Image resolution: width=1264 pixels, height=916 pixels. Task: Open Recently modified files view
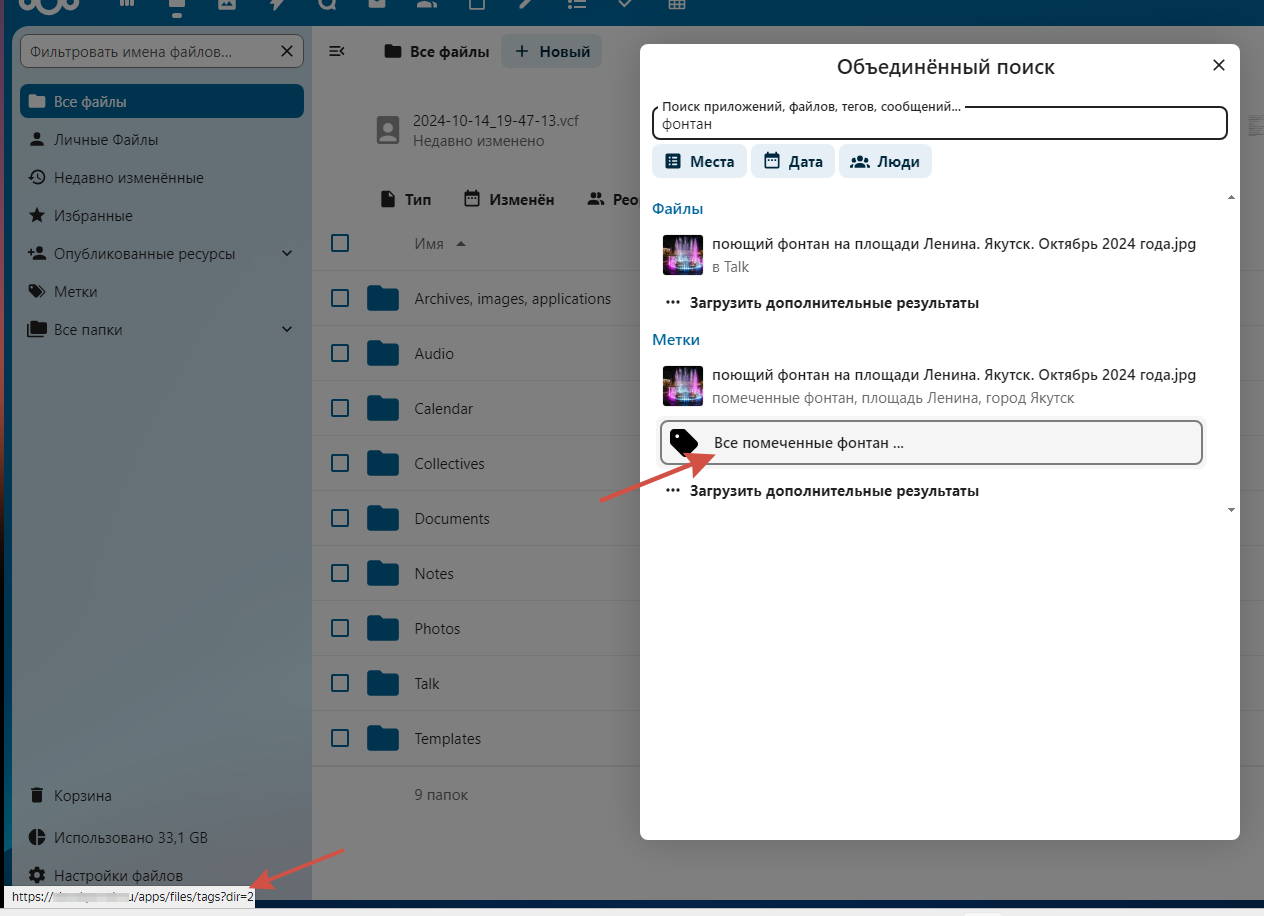click(128, 178)
